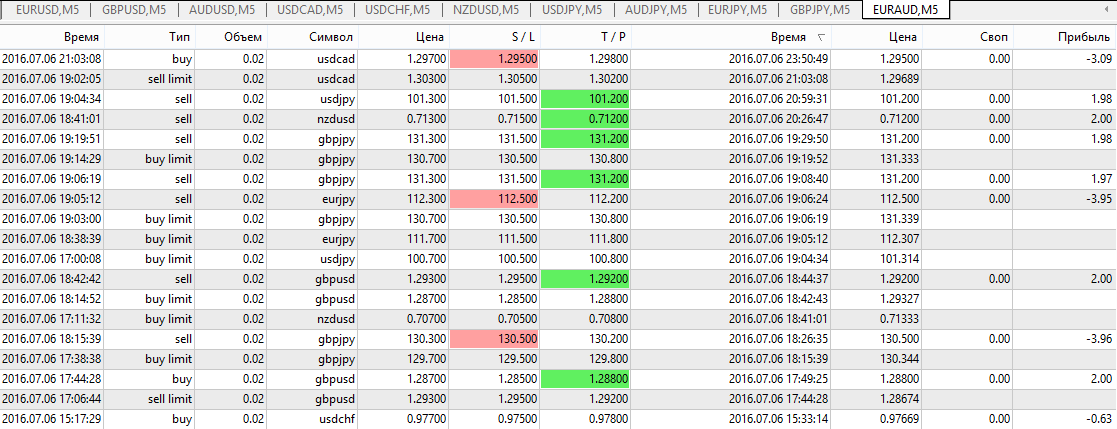
Task: Select the red-highlighted 112.500 cell
Action: [494, 198]
